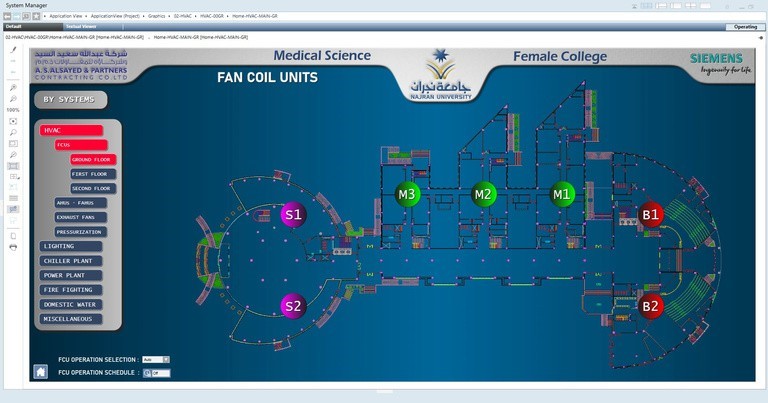Image resolution: width=768 pixels, height=403 pixels.
Task: Click the Operating mode button
Action: click(x=745, y=27)
